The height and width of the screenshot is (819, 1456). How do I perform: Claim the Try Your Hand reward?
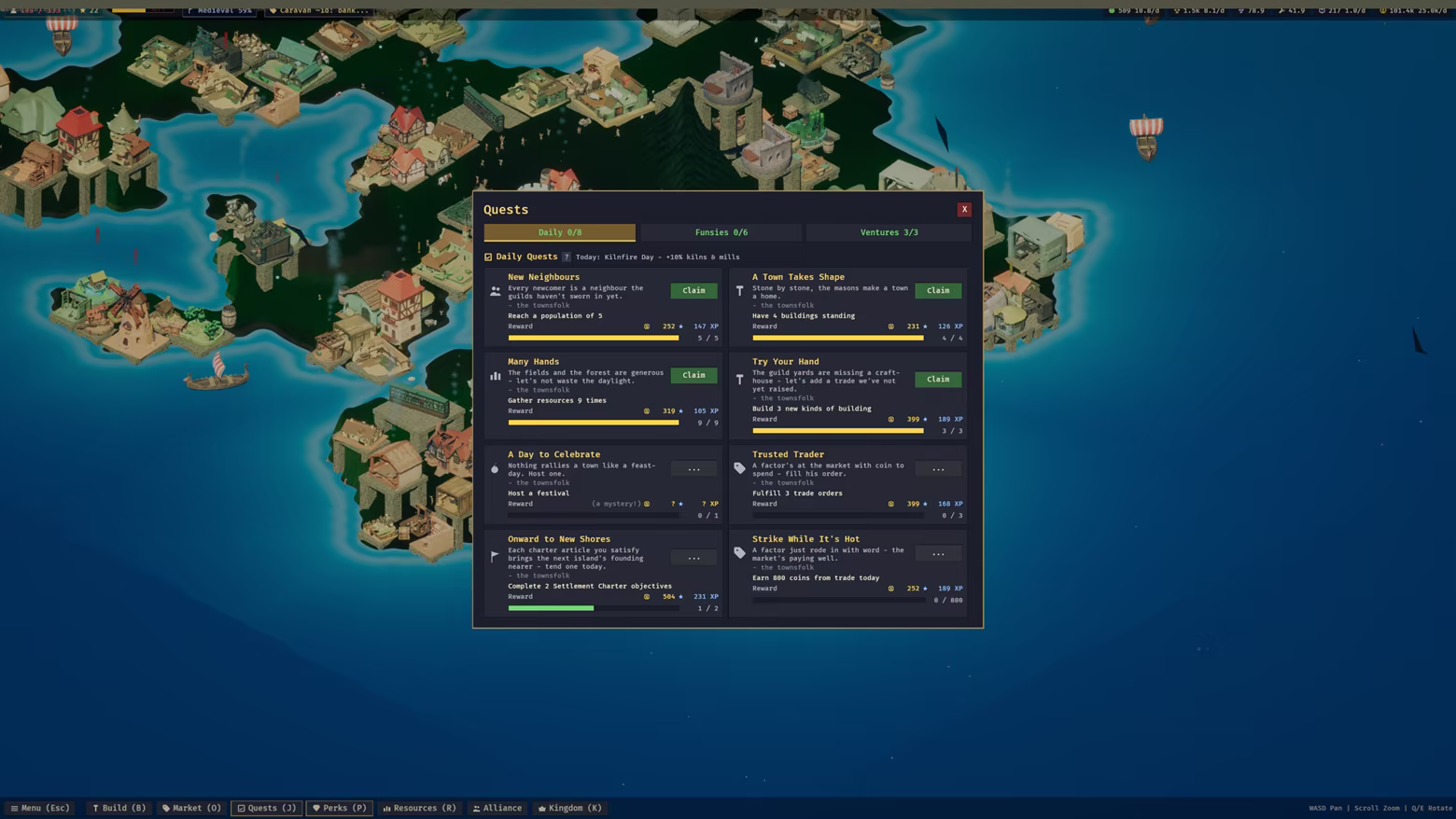coord(938,380)
